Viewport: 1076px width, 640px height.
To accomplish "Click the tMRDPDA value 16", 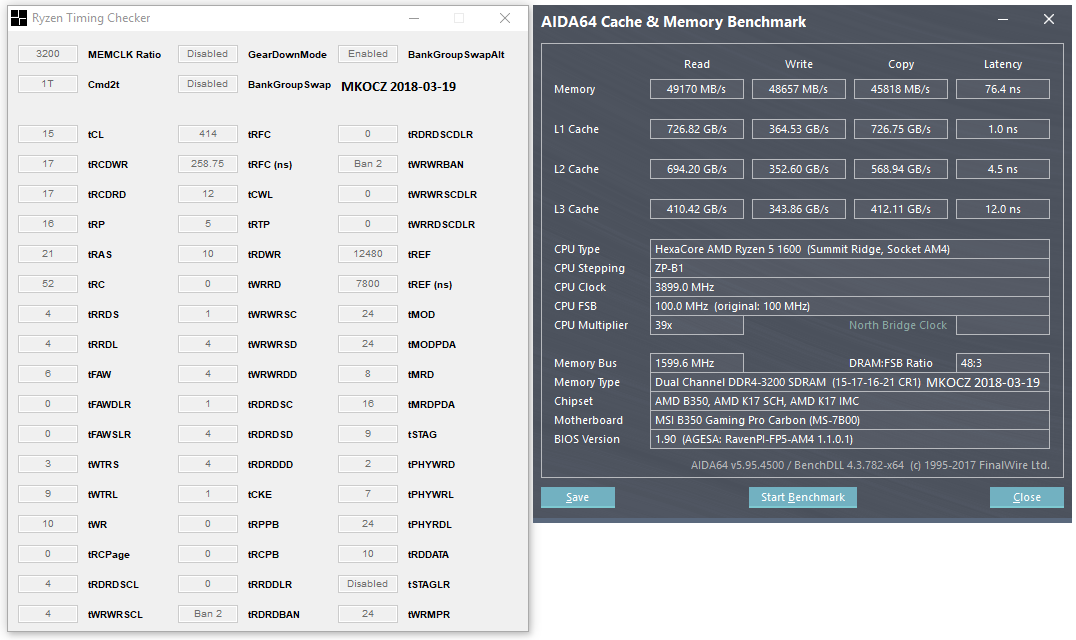I will [368, 404].
